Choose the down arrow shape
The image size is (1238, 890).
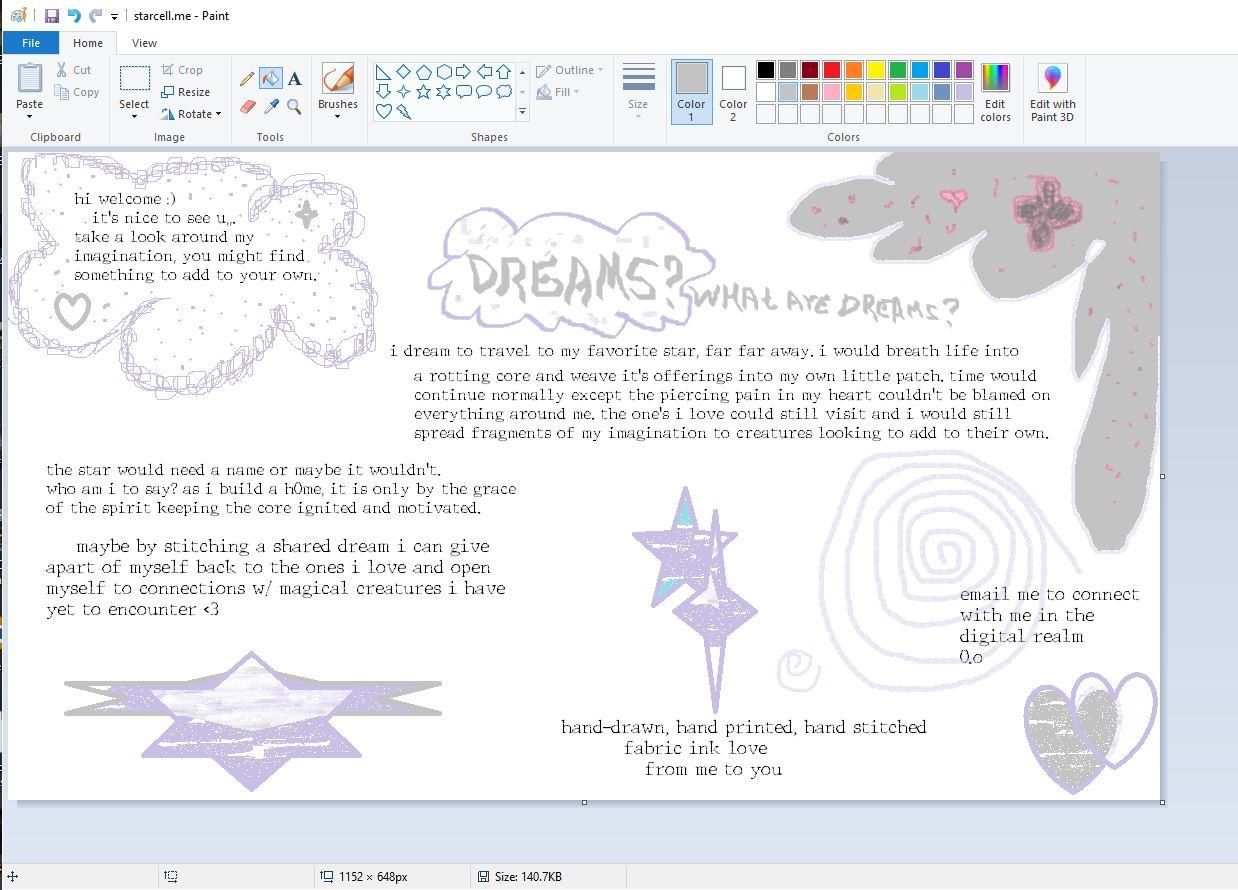click(x=383, y=92)
